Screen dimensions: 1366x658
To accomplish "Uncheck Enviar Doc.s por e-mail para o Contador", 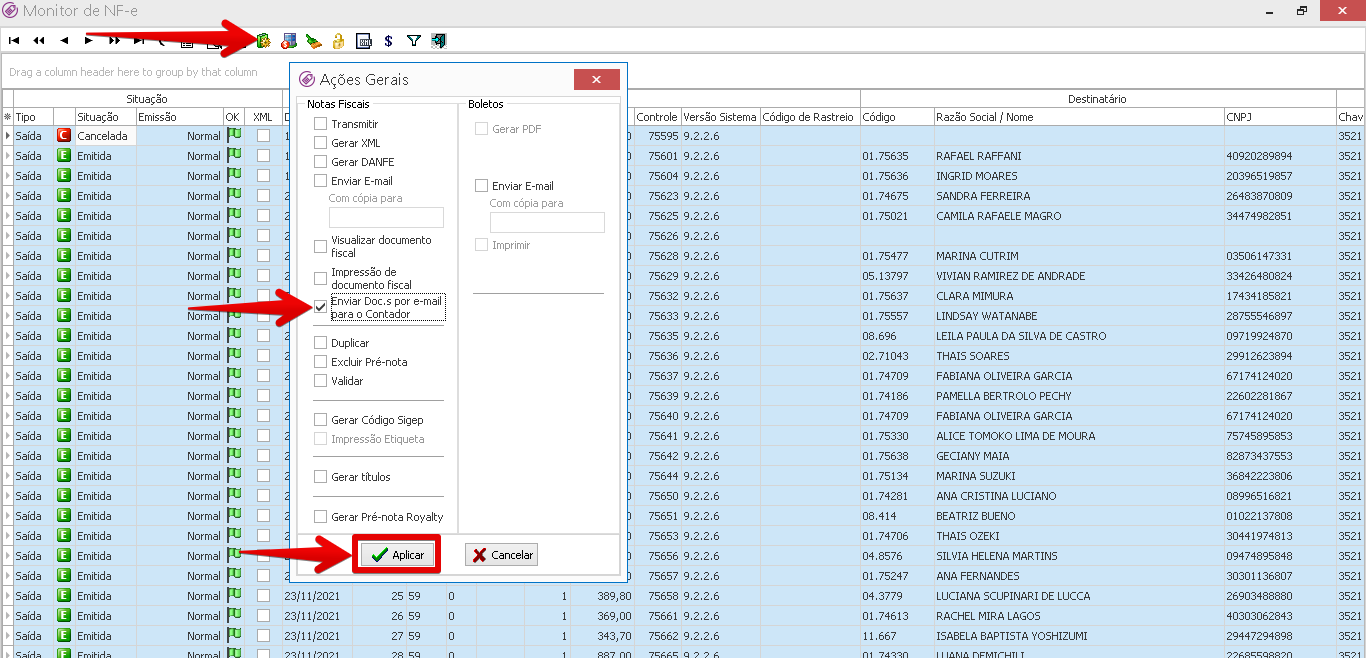I will tap(321, 307).
